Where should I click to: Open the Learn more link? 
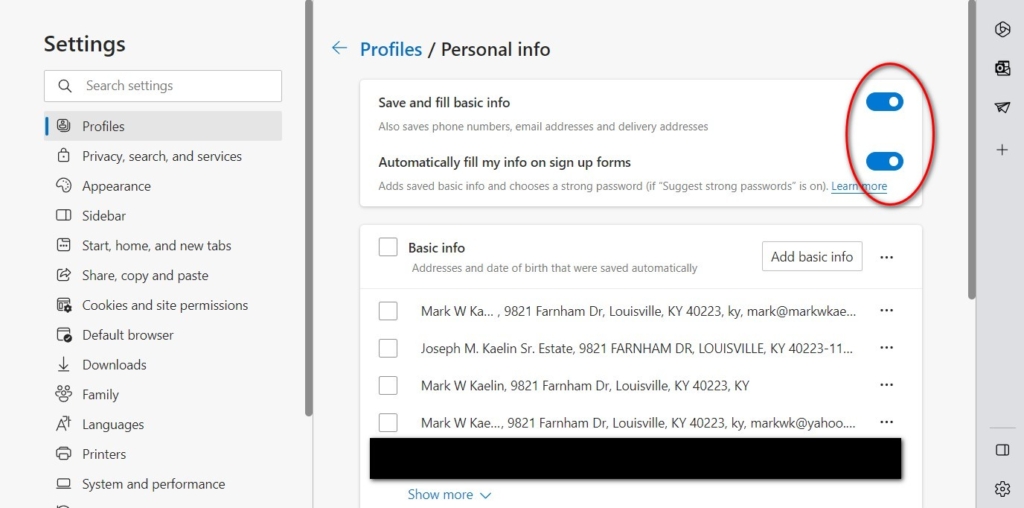coord(859,187)
